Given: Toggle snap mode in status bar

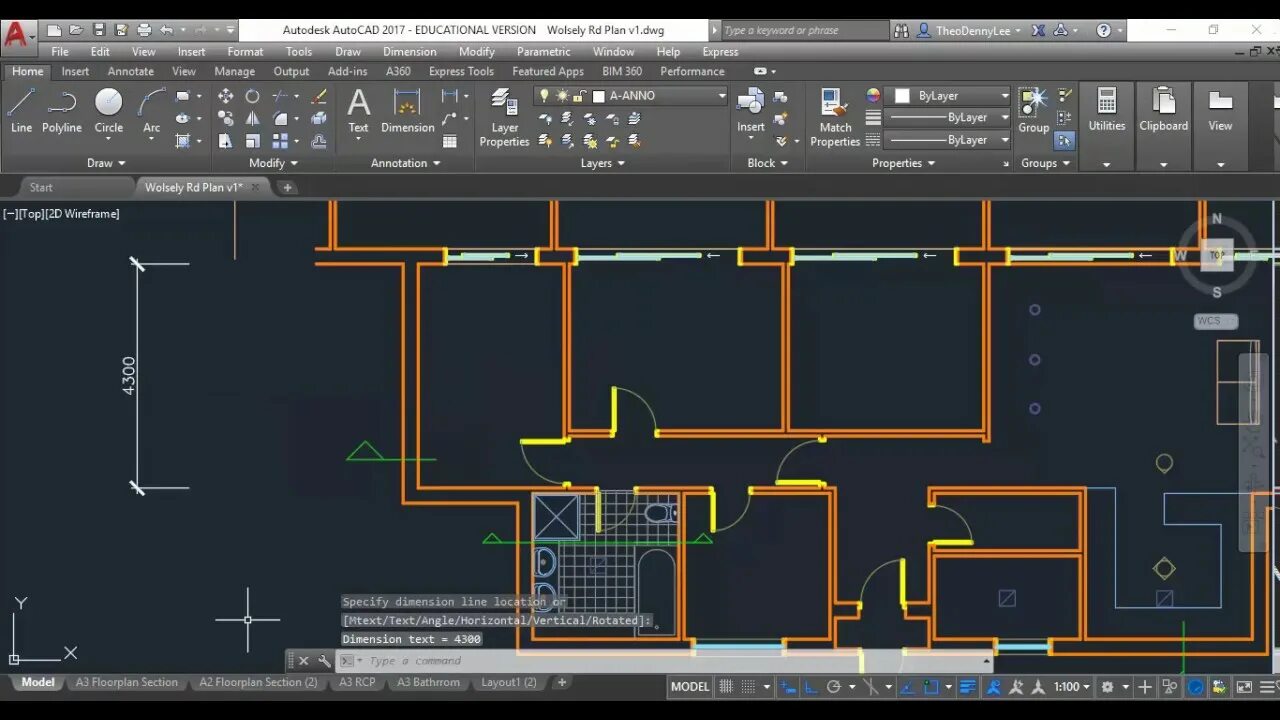Looking at the screenshot, I should click(x=748, y=687).
